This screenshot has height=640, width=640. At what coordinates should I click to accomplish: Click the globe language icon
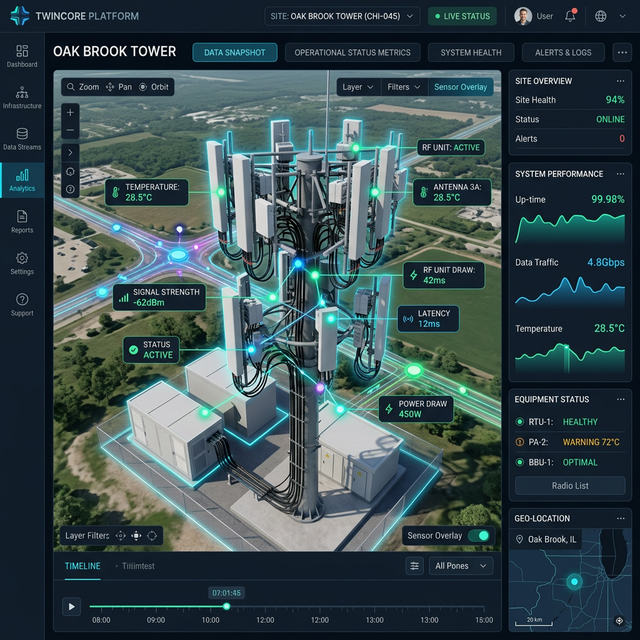coord(600,16)
